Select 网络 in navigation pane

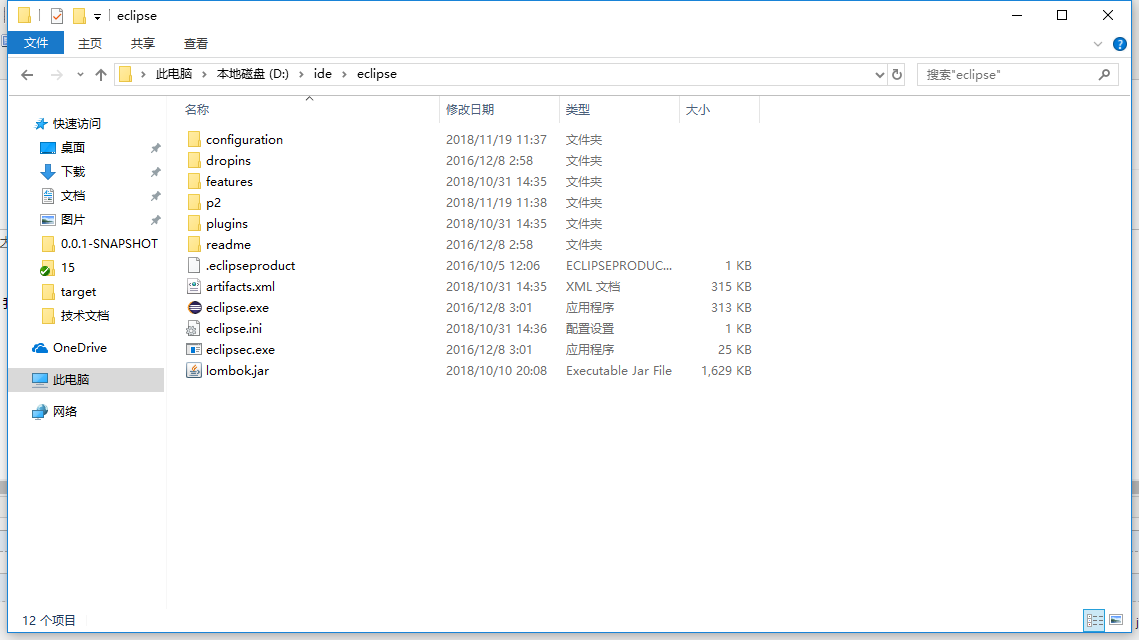[65, 411]
